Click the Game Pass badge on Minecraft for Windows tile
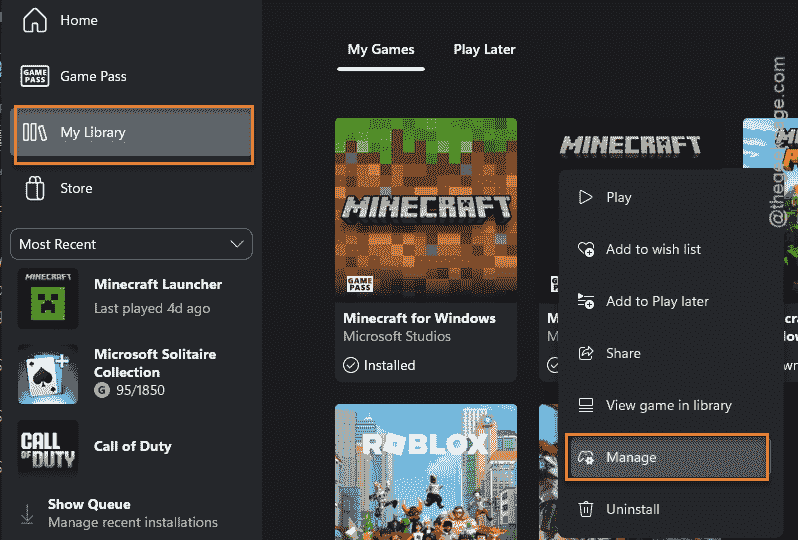The image size is (798, 540). pyautogui.click(x=360, y=284)
